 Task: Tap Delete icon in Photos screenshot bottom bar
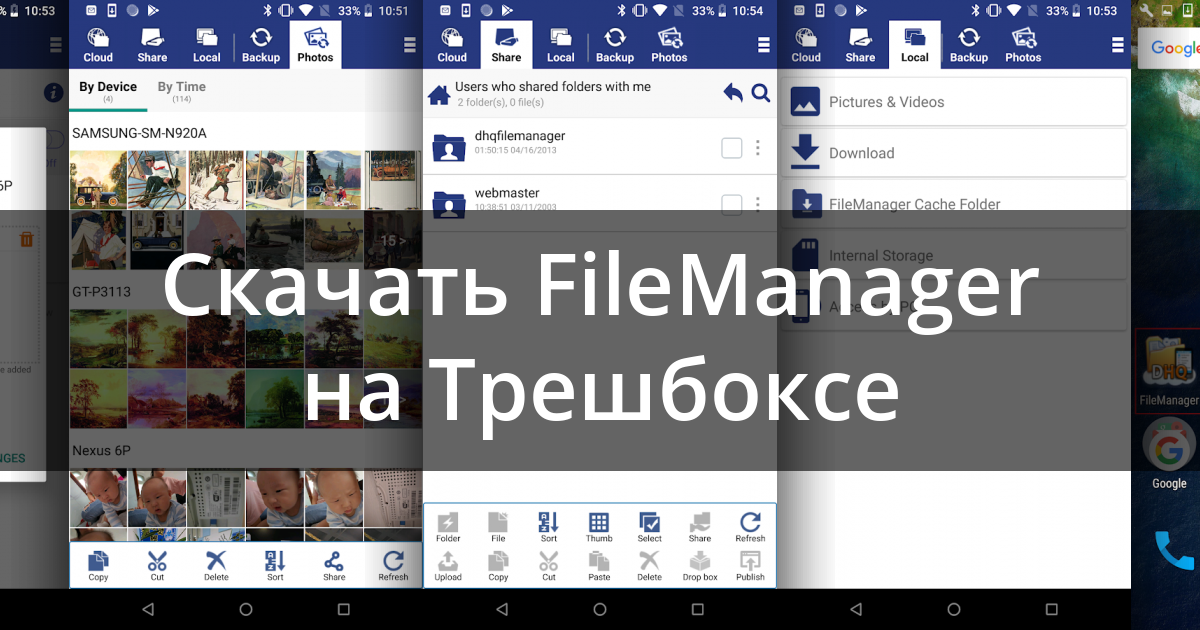point(216,565)
